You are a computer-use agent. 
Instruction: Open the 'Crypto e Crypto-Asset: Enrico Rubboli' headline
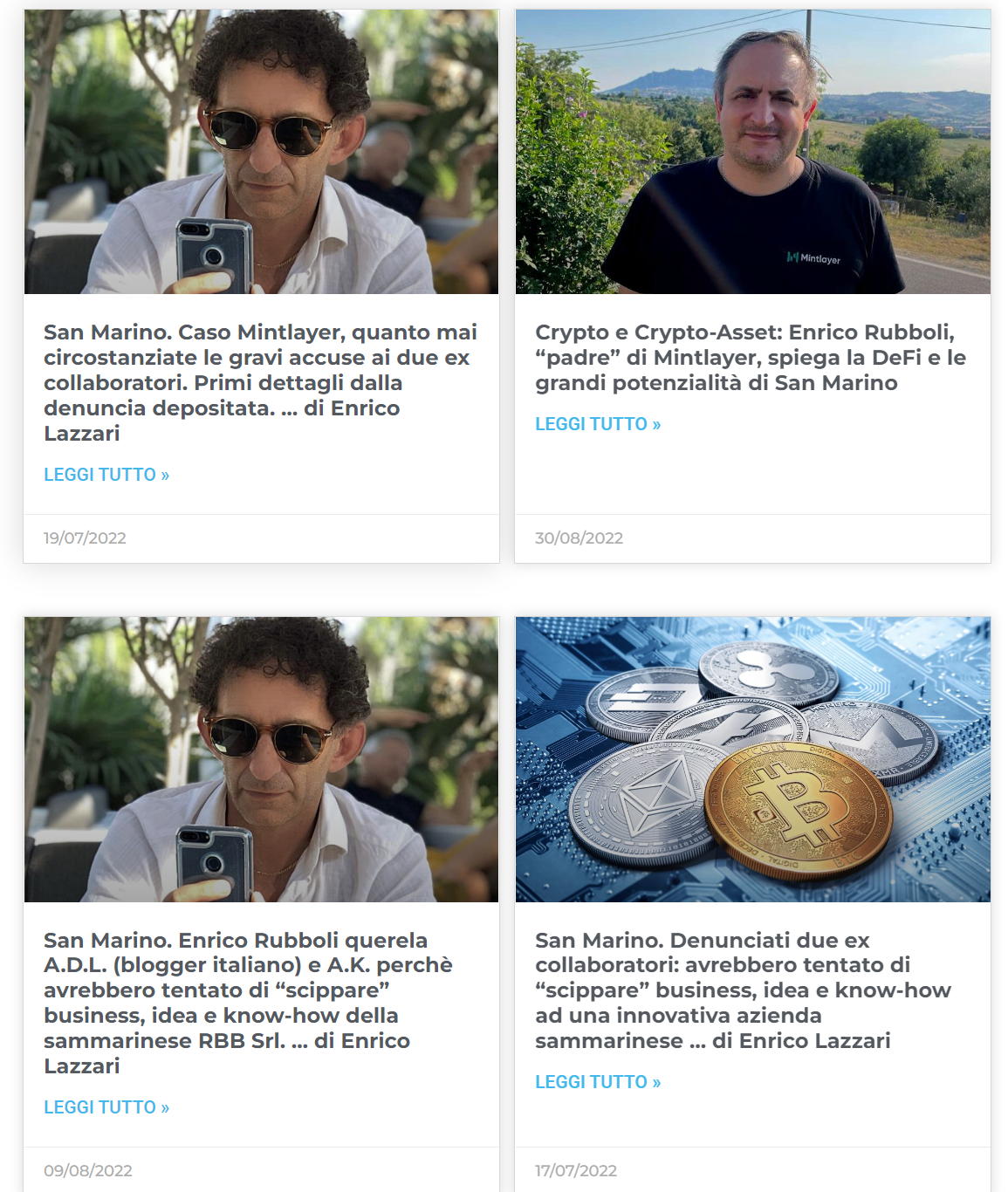(751, 357)
